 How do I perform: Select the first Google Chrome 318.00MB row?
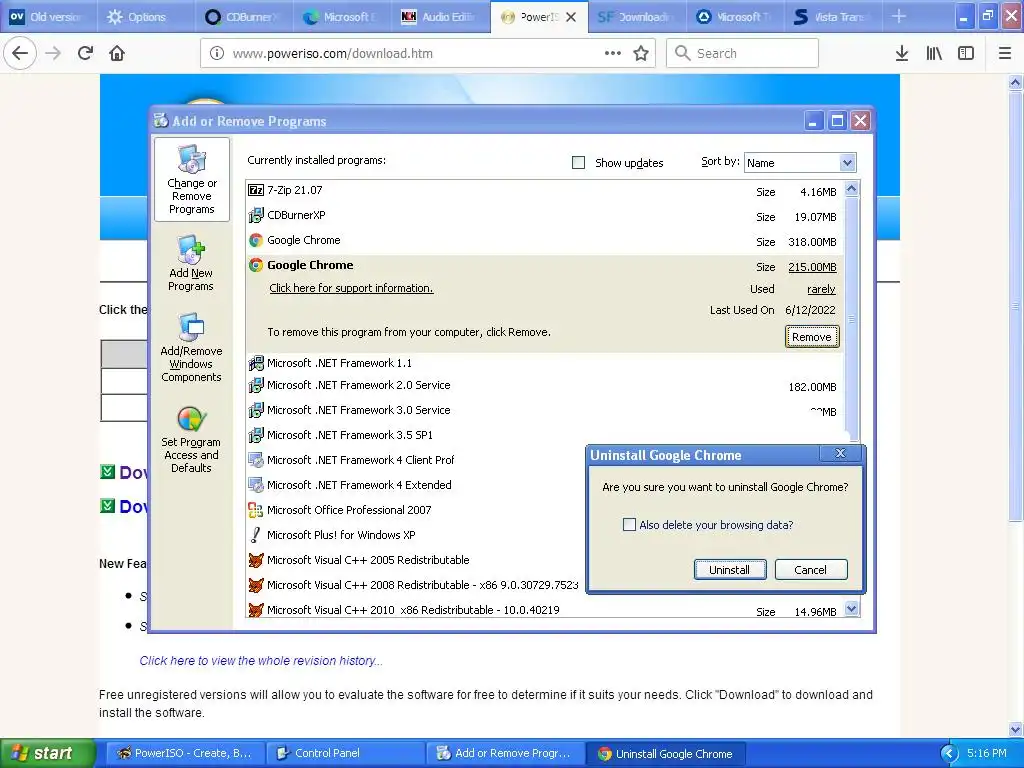(545, 241)
